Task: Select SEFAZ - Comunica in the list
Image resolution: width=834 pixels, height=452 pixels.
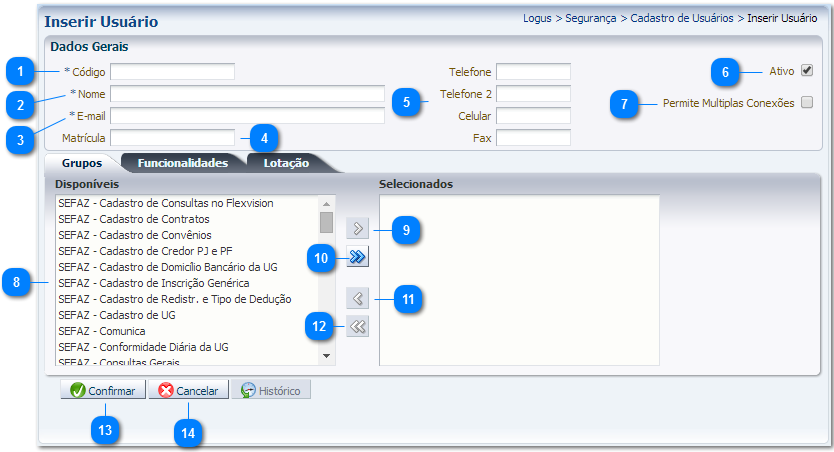Action: (x=102, y=331)
